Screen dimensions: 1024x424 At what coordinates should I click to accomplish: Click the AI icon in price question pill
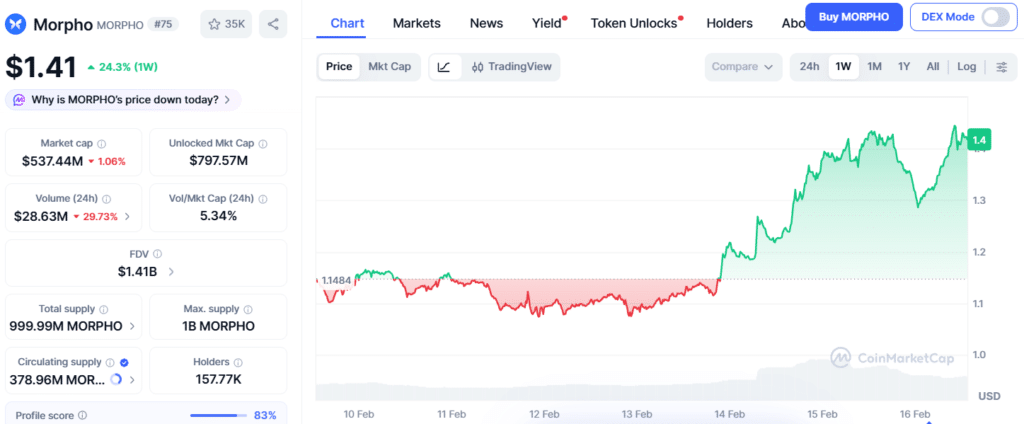coord(20,100)
